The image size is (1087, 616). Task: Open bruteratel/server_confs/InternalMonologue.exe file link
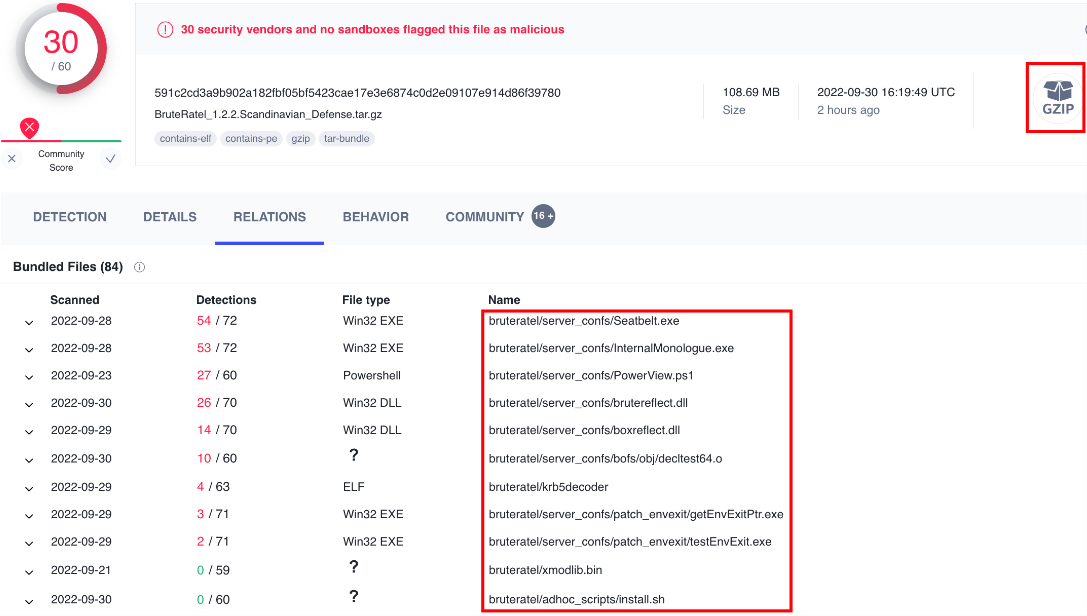(x=611, y=348)
